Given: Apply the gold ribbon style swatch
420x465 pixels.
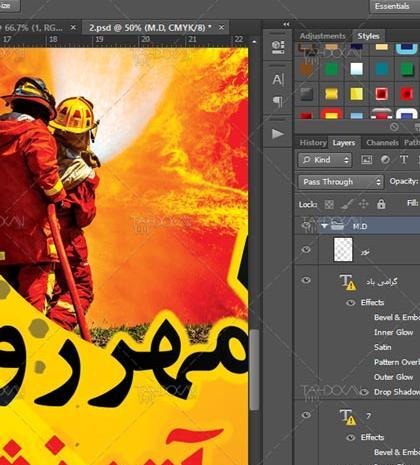Looking at the screenshot, I should coord(331,94).
